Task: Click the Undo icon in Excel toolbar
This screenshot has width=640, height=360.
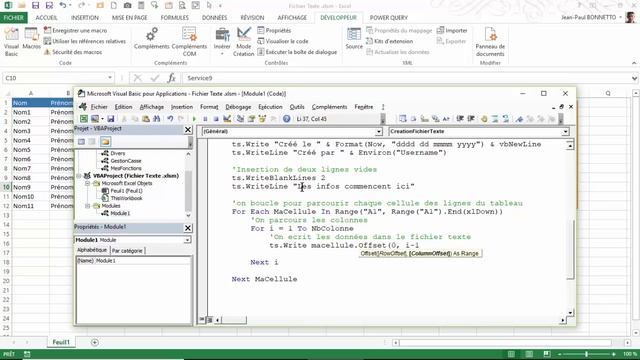Action: (x=62, y=5)
